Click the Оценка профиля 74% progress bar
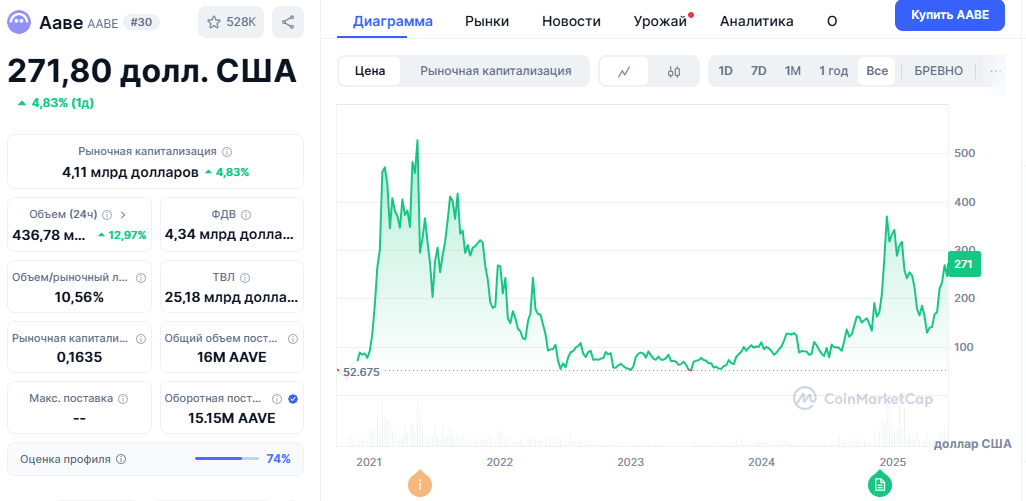The height and width of the screenshot is (501, 1026). 226,459
